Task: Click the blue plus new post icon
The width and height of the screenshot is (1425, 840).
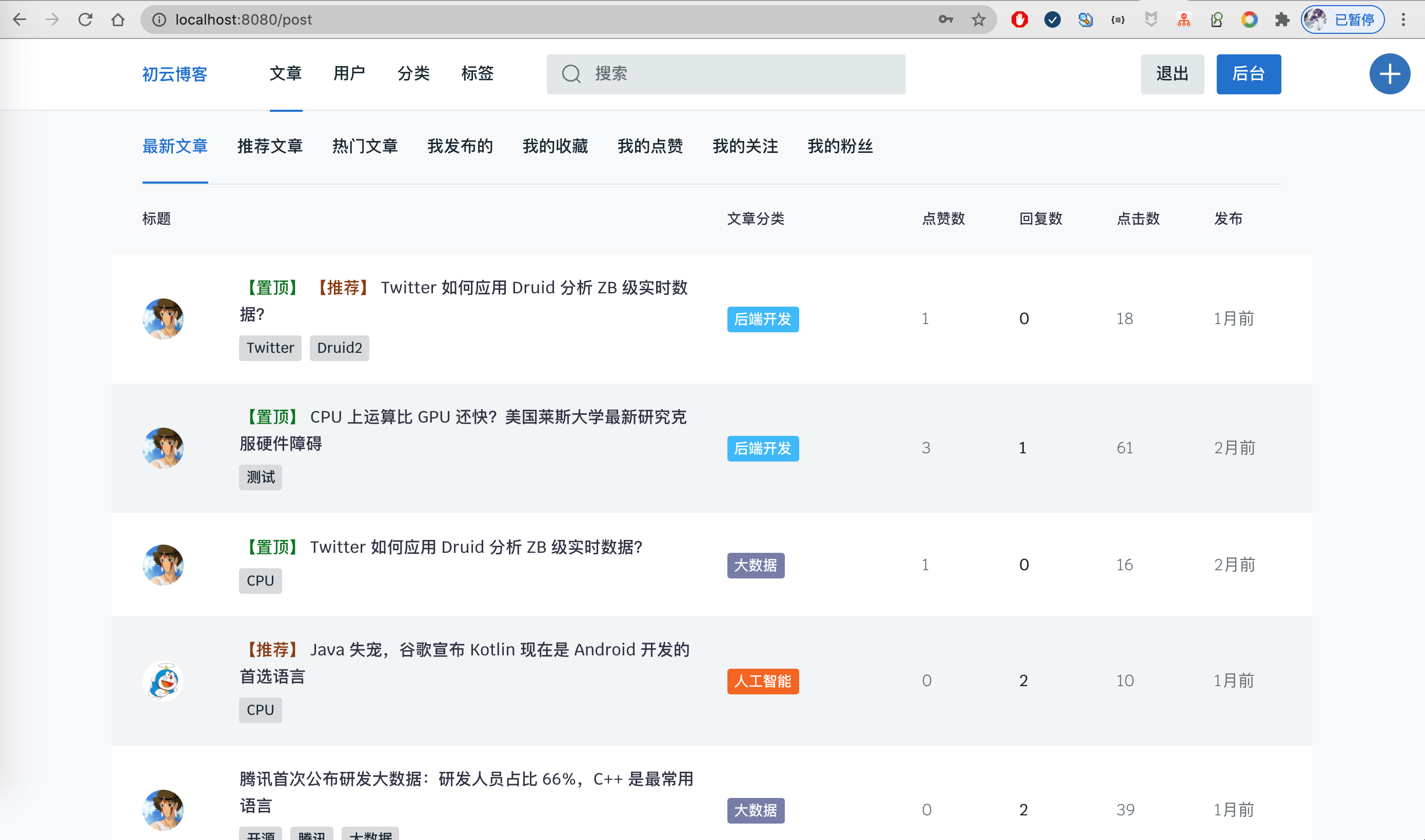Action: pos(1389,74)
